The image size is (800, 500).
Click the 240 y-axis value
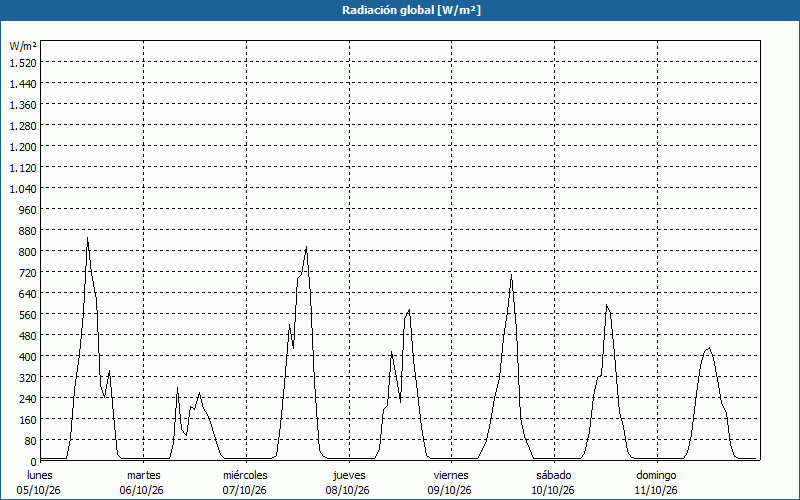[x=28, y=398]
